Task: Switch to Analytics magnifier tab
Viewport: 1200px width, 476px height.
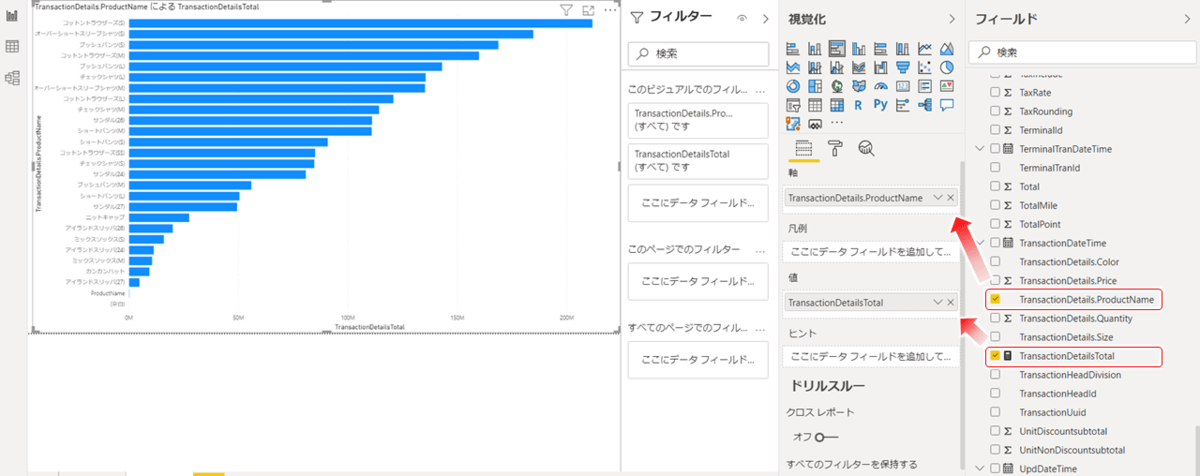Action: coord(866,149)
